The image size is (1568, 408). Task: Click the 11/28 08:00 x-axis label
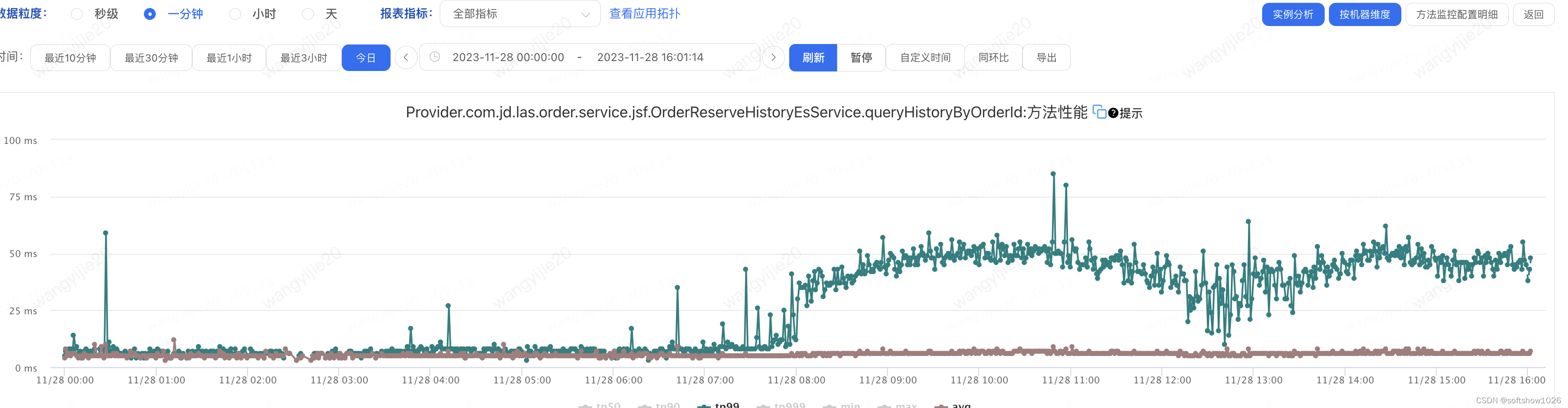pos(796,380)
